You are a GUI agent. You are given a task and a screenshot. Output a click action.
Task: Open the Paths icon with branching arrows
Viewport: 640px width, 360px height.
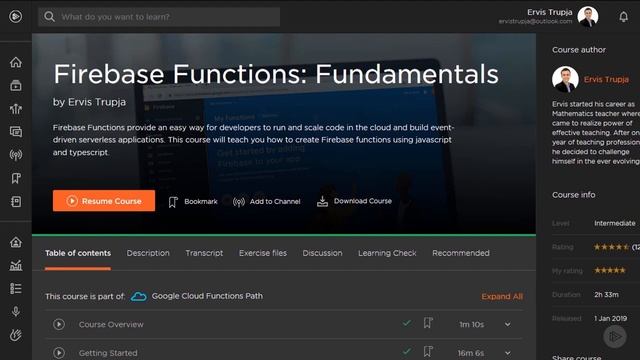(16, 109)
